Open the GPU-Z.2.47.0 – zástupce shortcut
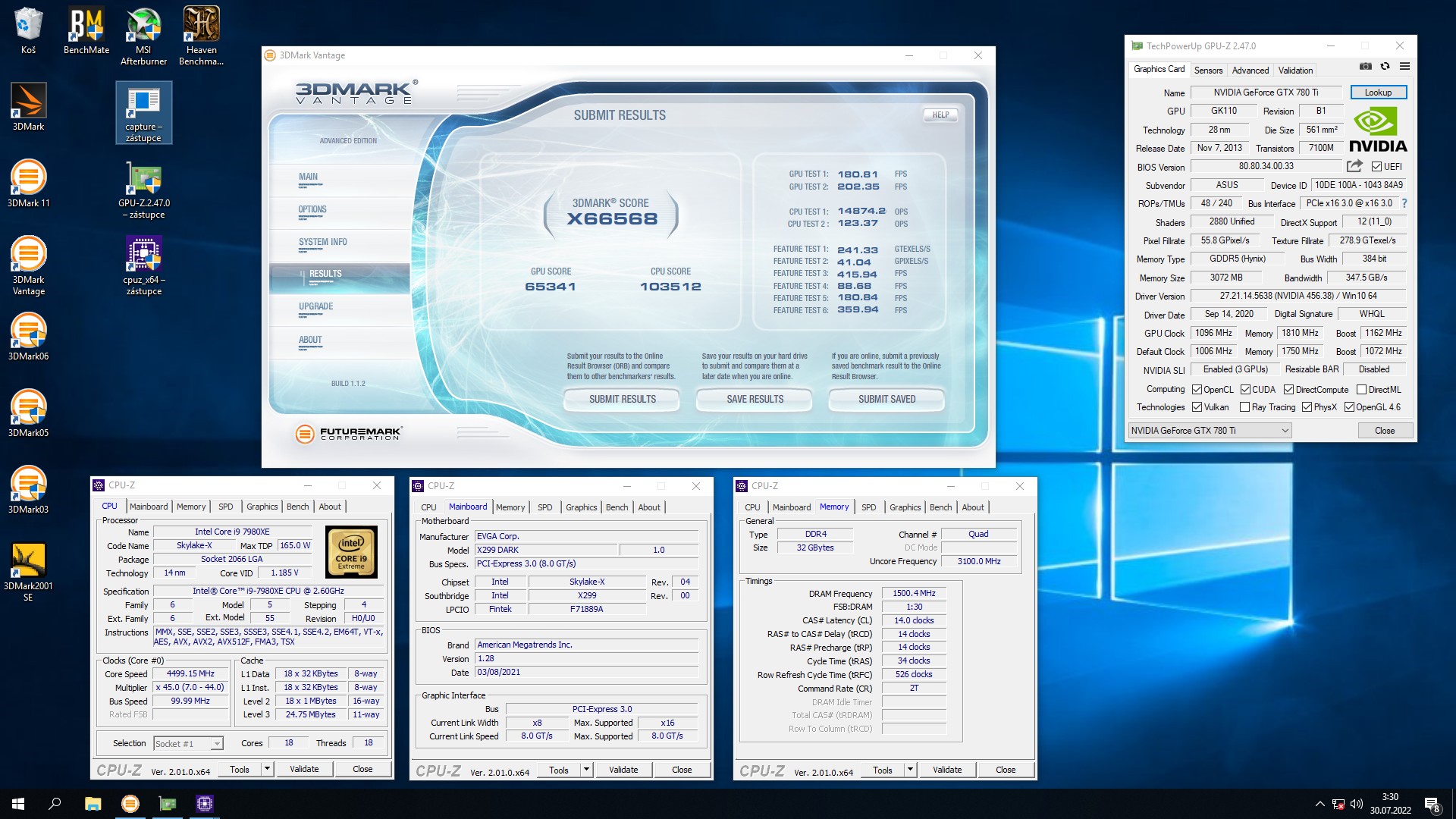Viewport: 1456px width, 819px height. click(x=143, y=189)
